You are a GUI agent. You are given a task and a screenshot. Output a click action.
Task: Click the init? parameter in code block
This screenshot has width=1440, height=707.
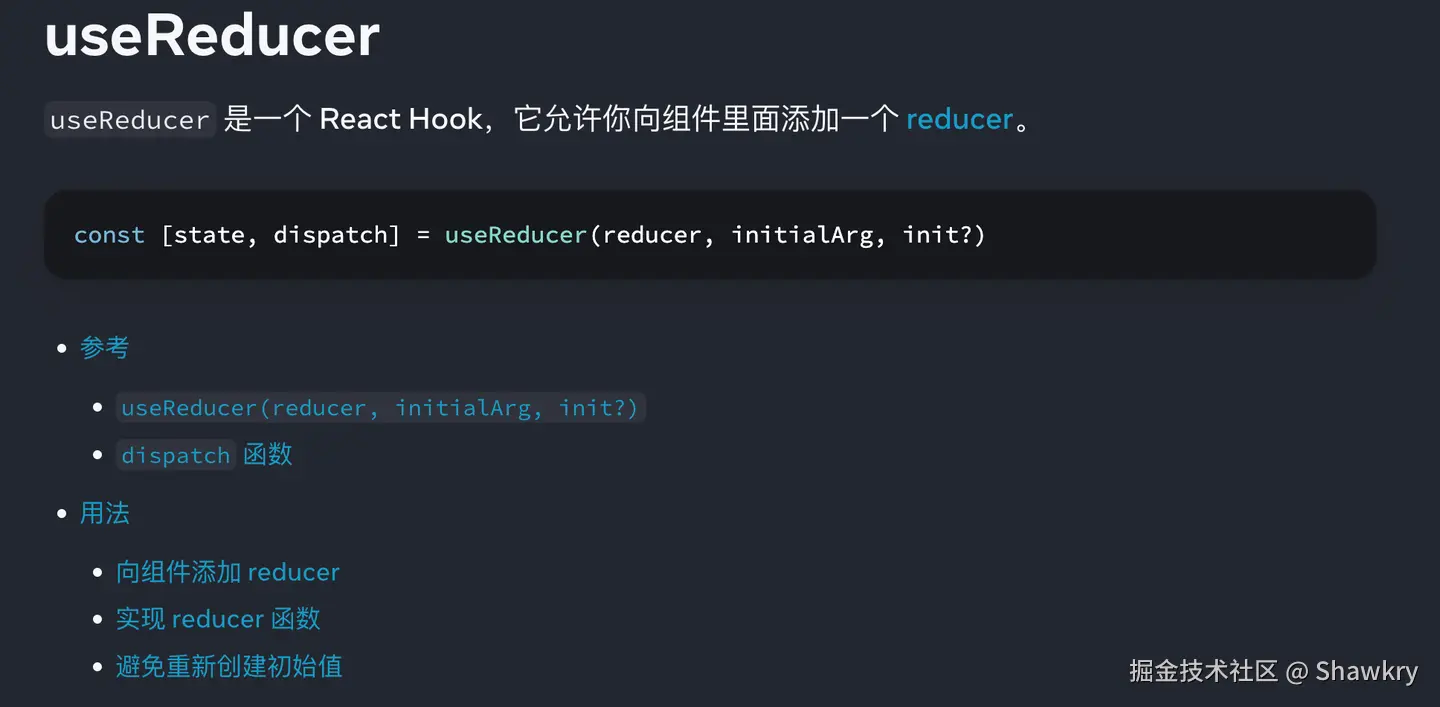pyautogui.click(x=938, y=235)
